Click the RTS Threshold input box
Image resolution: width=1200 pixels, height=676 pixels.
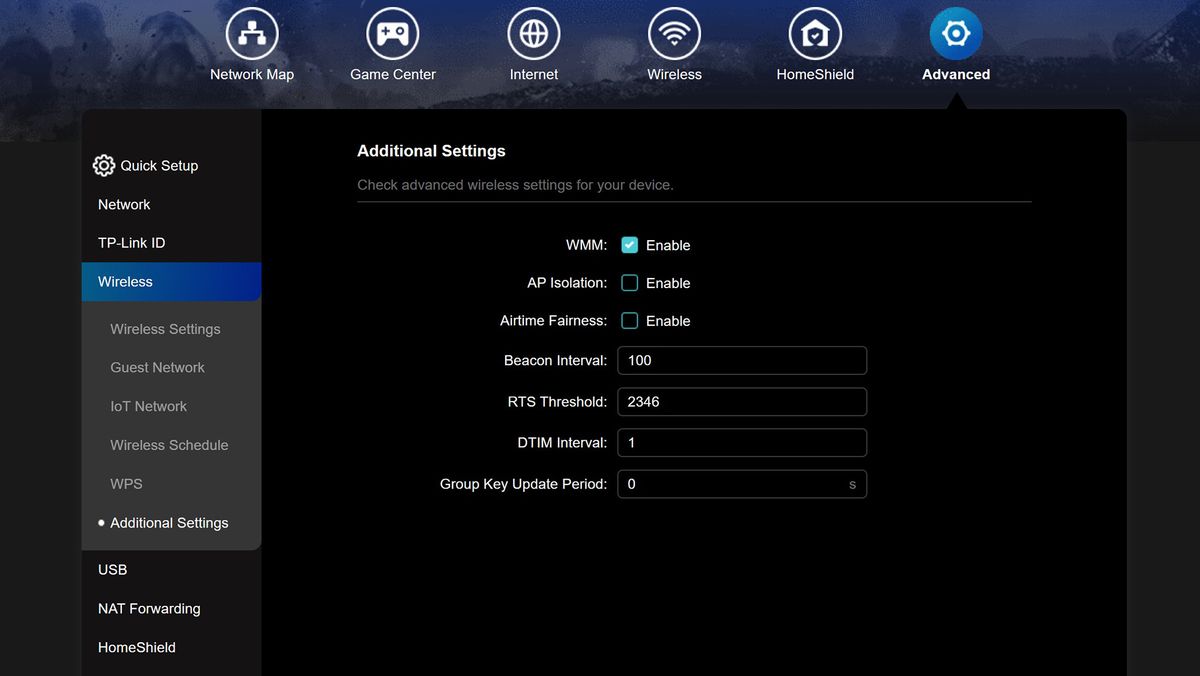click(742, 401)
